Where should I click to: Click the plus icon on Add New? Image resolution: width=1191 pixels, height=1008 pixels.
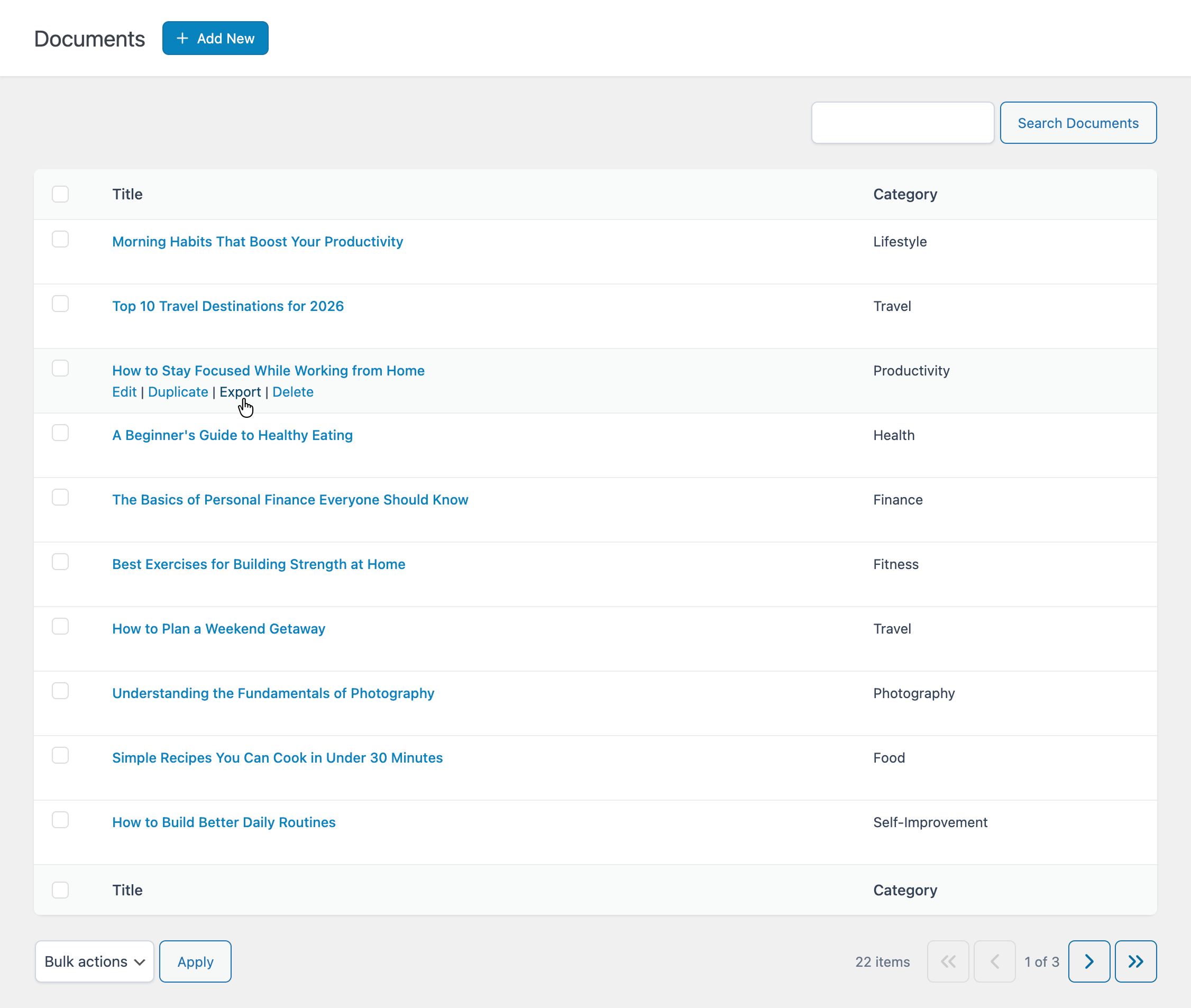pyautogui.click(x=182, y=38)
